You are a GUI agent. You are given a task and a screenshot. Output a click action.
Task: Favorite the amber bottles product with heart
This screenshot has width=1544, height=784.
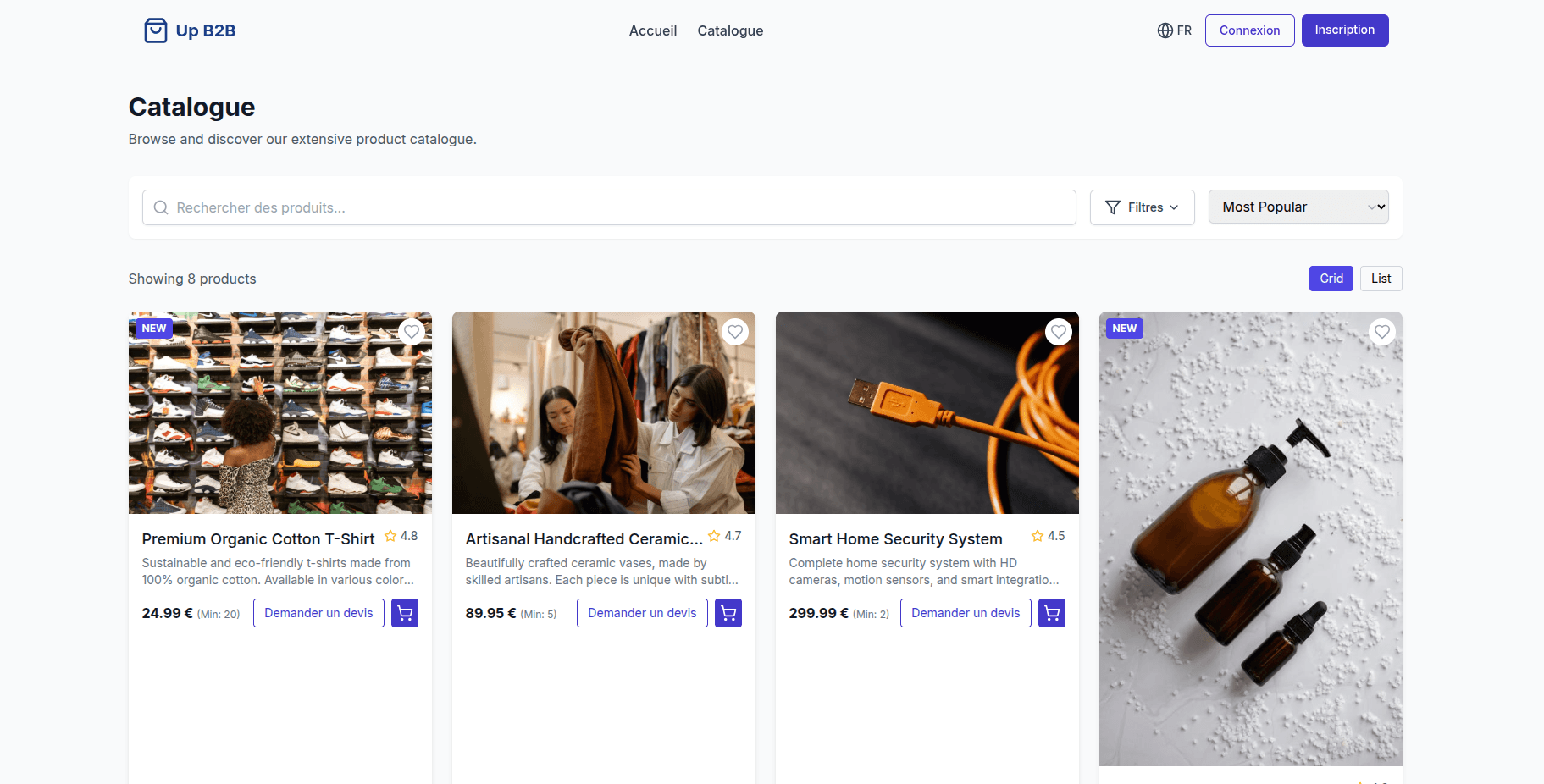tap(1382, 332)
